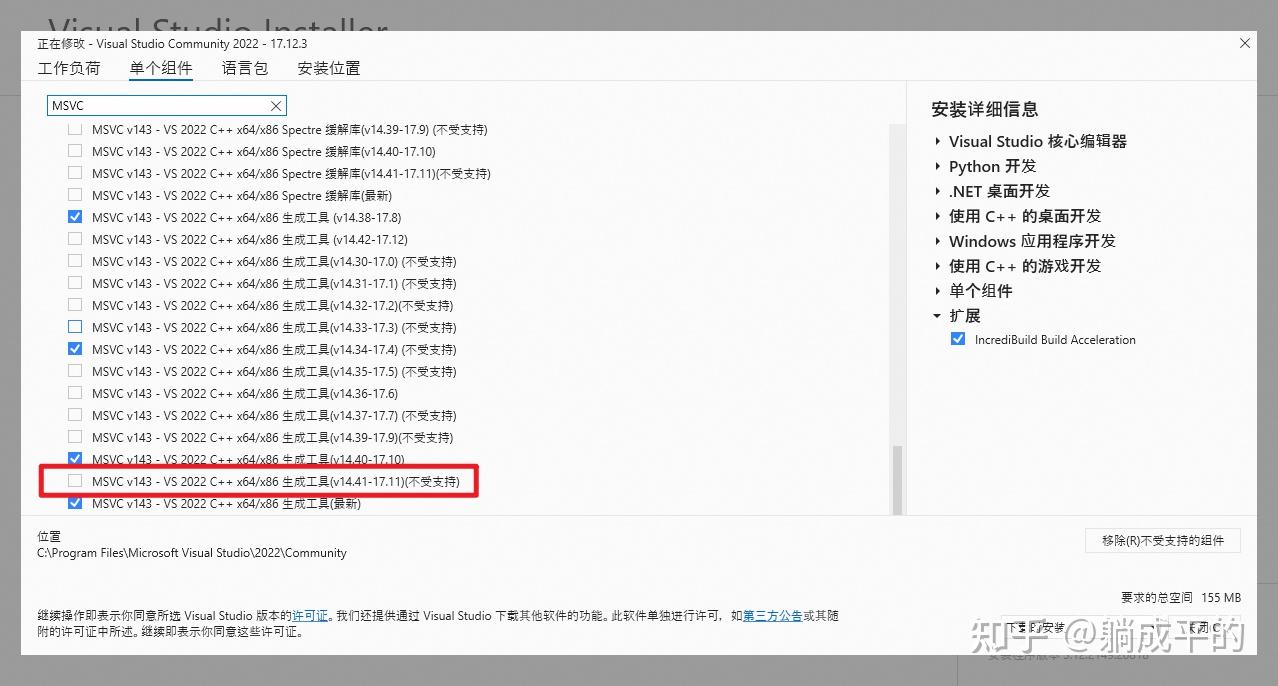
Task: Disable IncrediBuild Build Acceleration extension
Action: pyautogui.click(x=958, y=339)
